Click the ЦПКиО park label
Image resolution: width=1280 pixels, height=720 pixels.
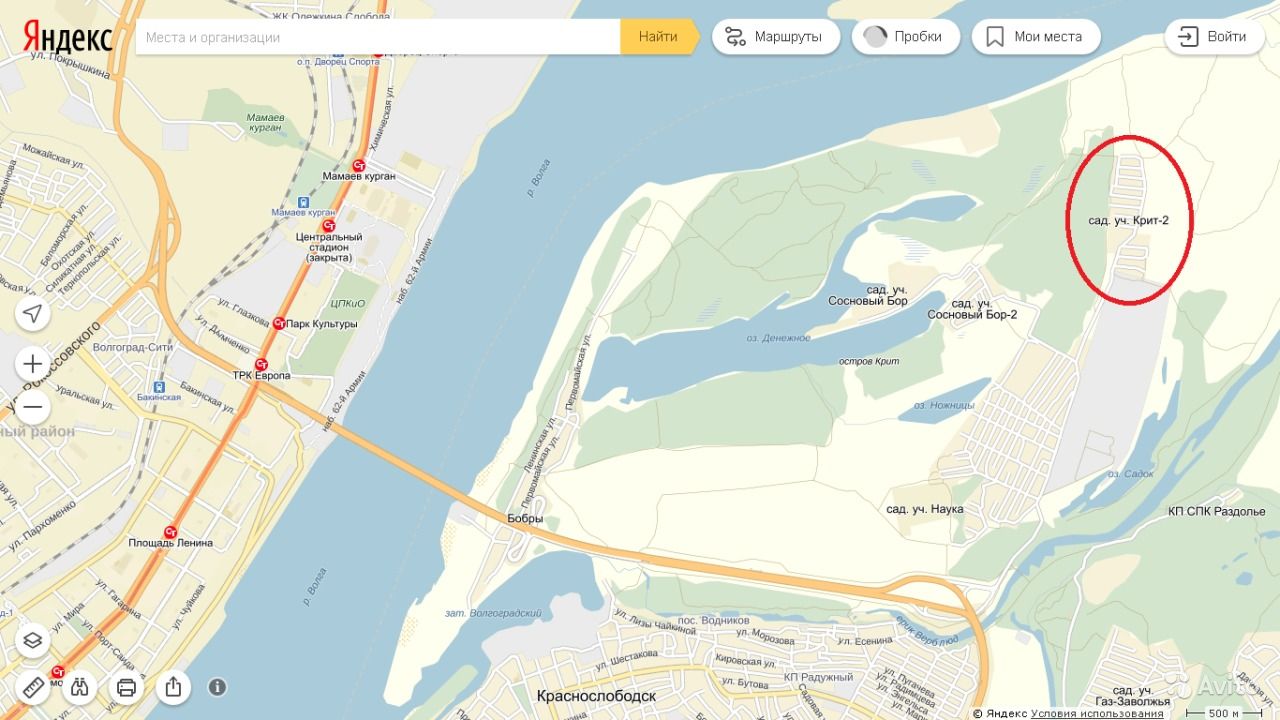click(347, 303)
